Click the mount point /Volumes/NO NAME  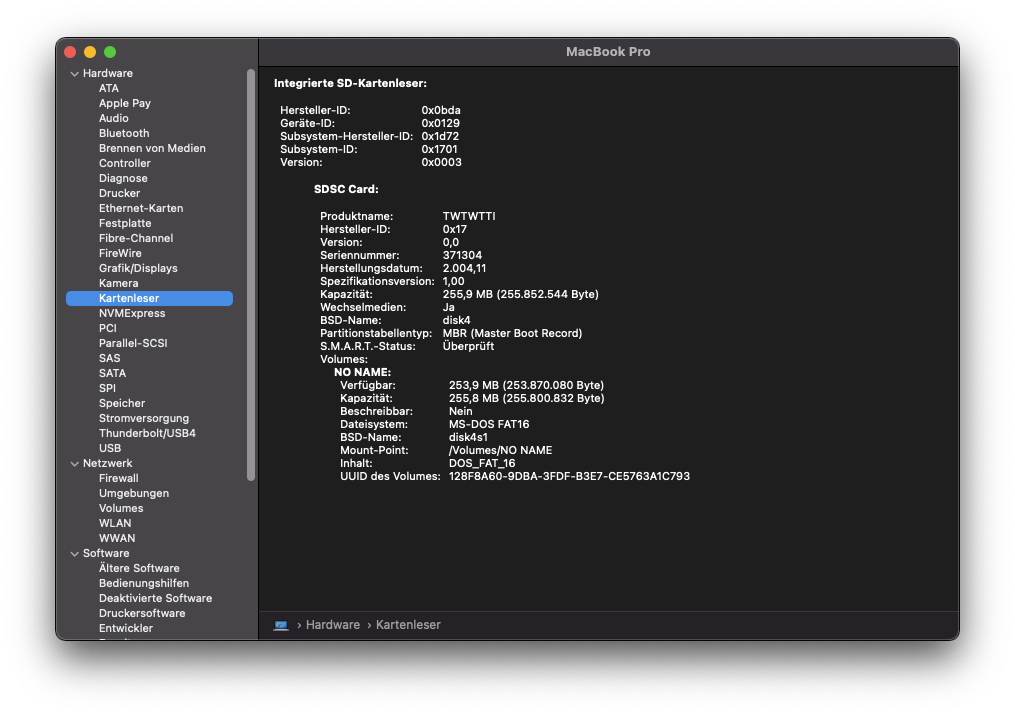pos(500,450)
